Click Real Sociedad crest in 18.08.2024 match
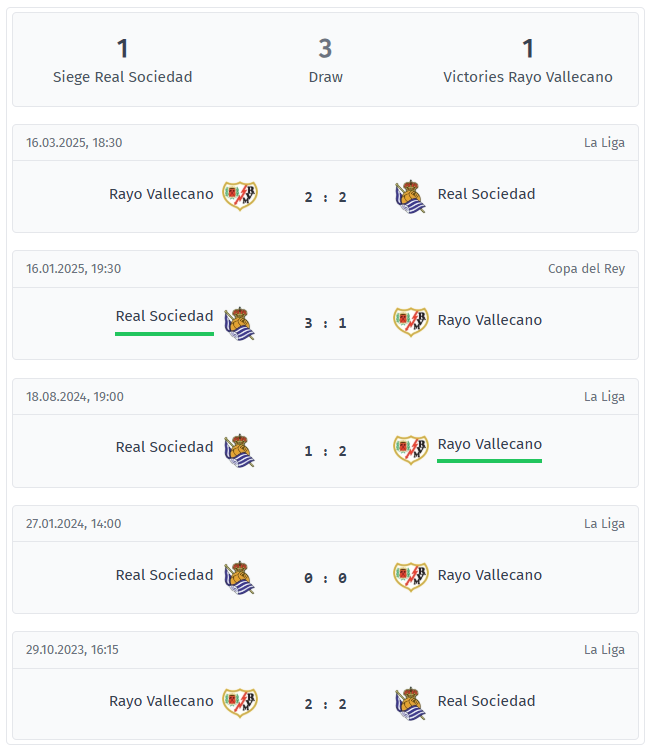The width and height of the screenshot is (649, 753). pyautogui.click(x=240, y=449)
